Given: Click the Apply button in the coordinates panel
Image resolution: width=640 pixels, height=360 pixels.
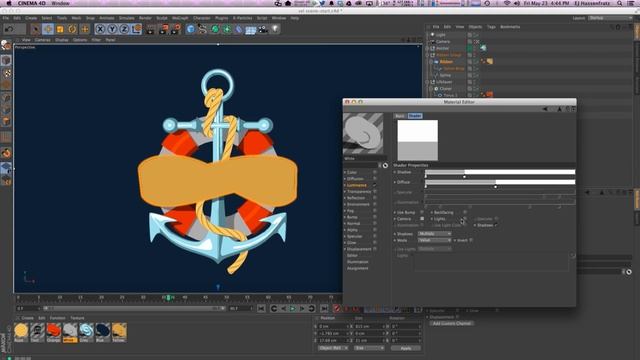Looking at the screenshot, I should [406, 348].
